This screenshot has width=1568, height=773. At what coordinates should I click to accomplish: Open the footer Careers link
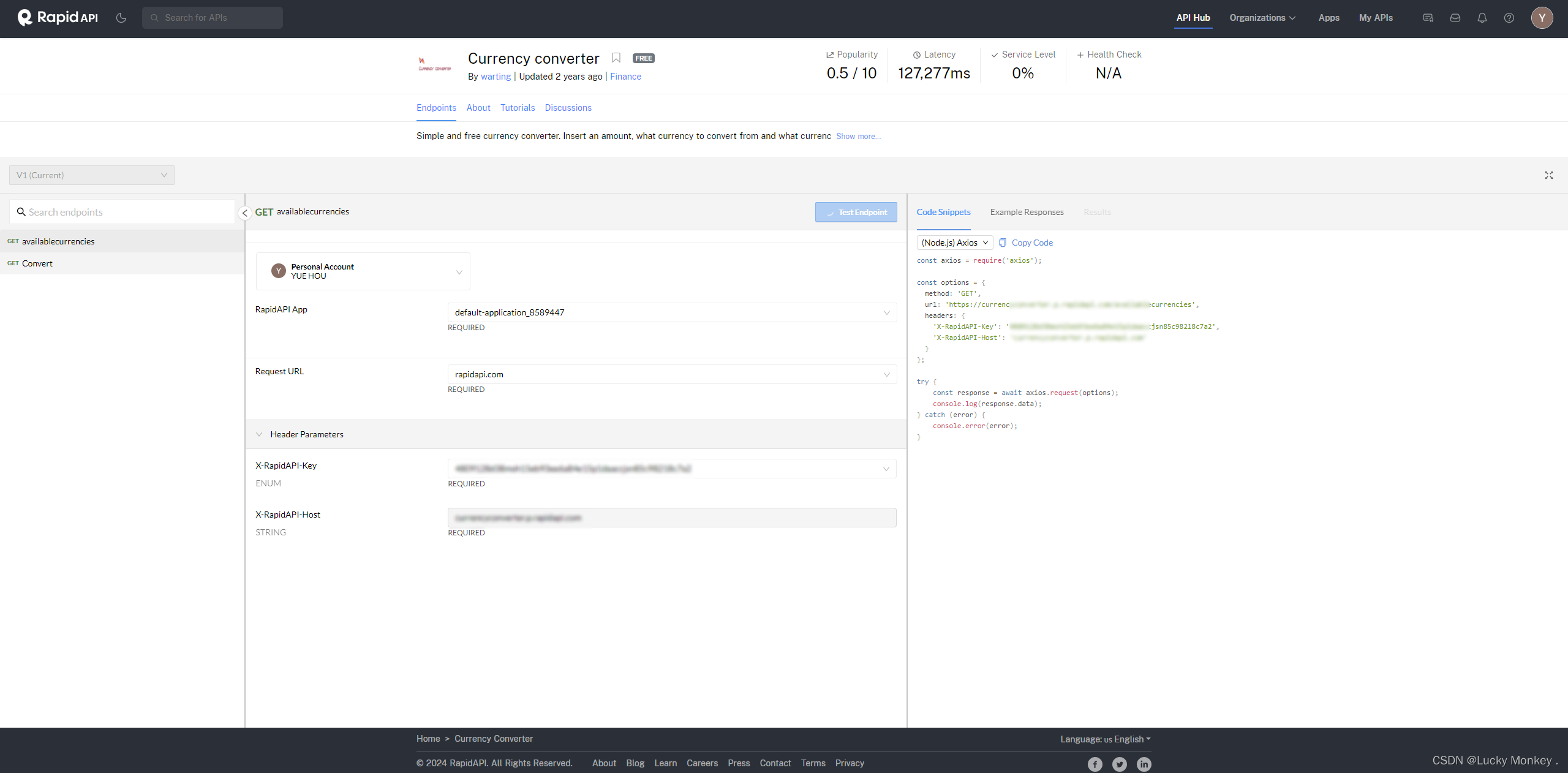pyautogui.click(x=702, y=763)
